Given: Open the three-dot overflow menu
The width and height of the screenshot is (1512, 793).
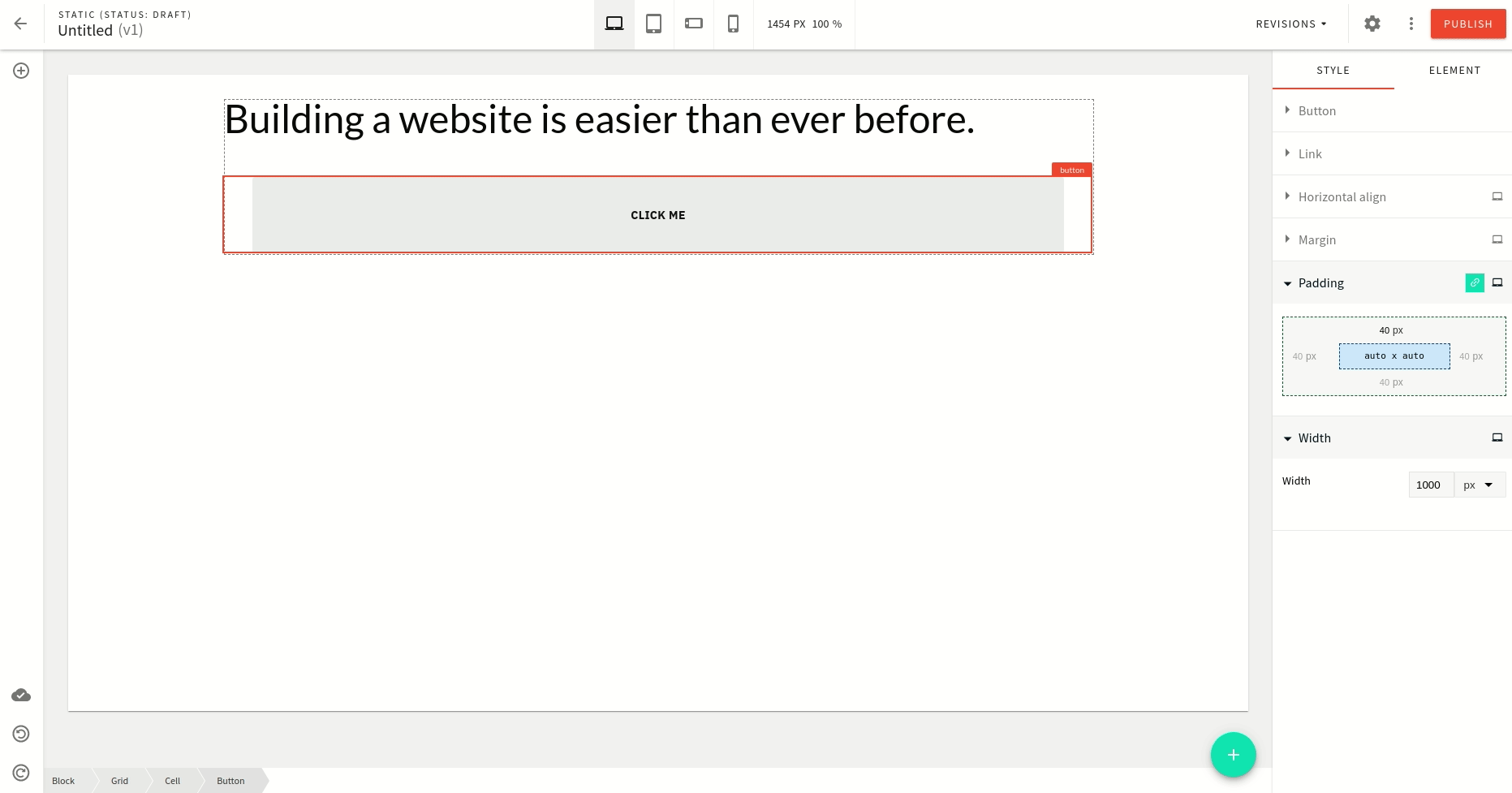Looking at the screenshot, I should click(x=1411, y=24).
